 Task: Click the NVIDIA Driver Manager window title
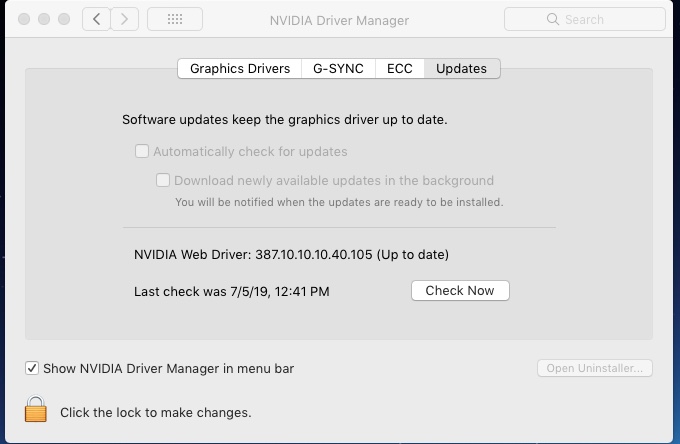pyautogui.click(x=339, y=20)
